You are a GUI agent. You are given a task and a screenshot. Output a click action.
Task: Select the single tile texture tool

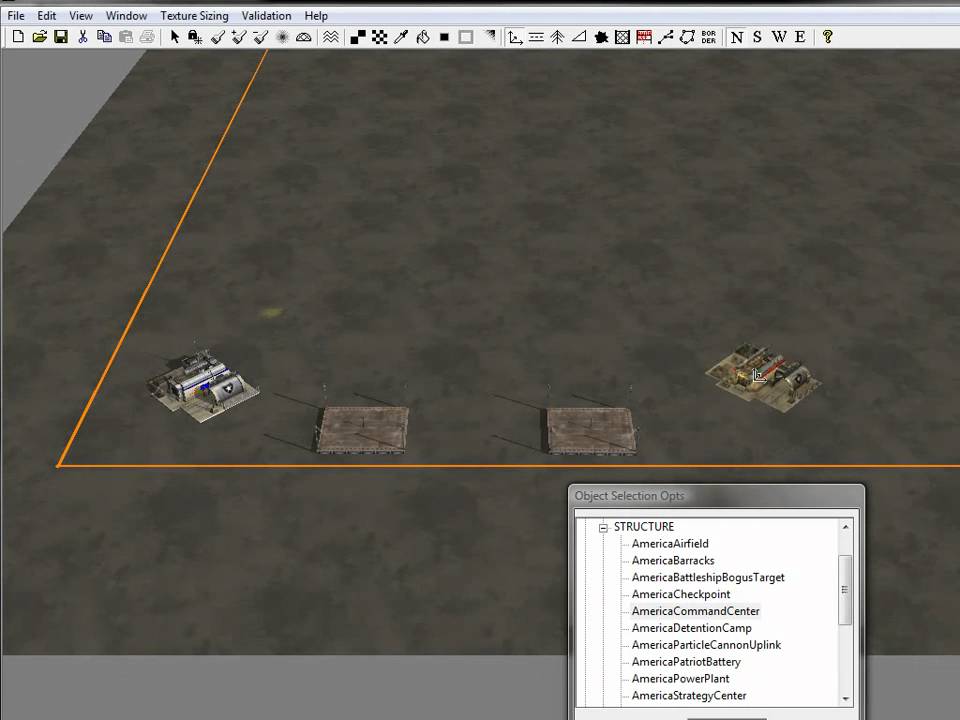pyautogui.click(x=358, y=37)
